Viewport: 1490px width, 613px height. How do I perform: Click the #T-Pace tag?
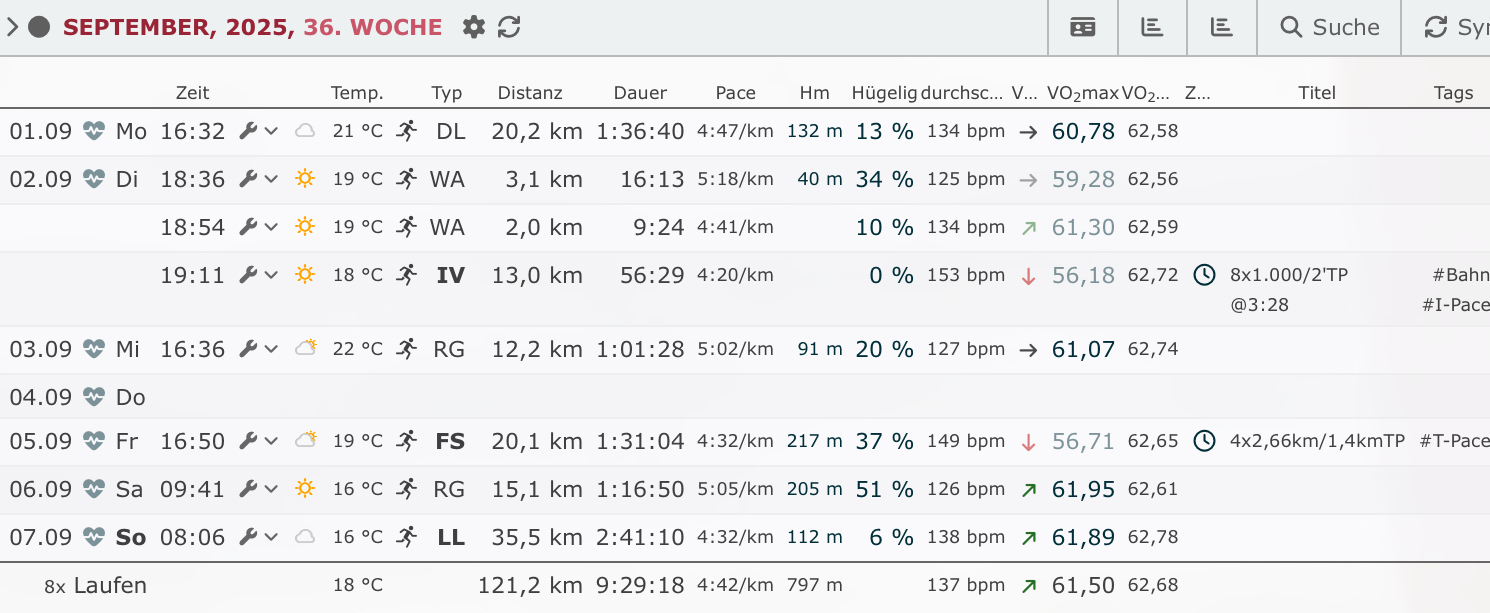pyautogui.click(x=1454, y=441)
